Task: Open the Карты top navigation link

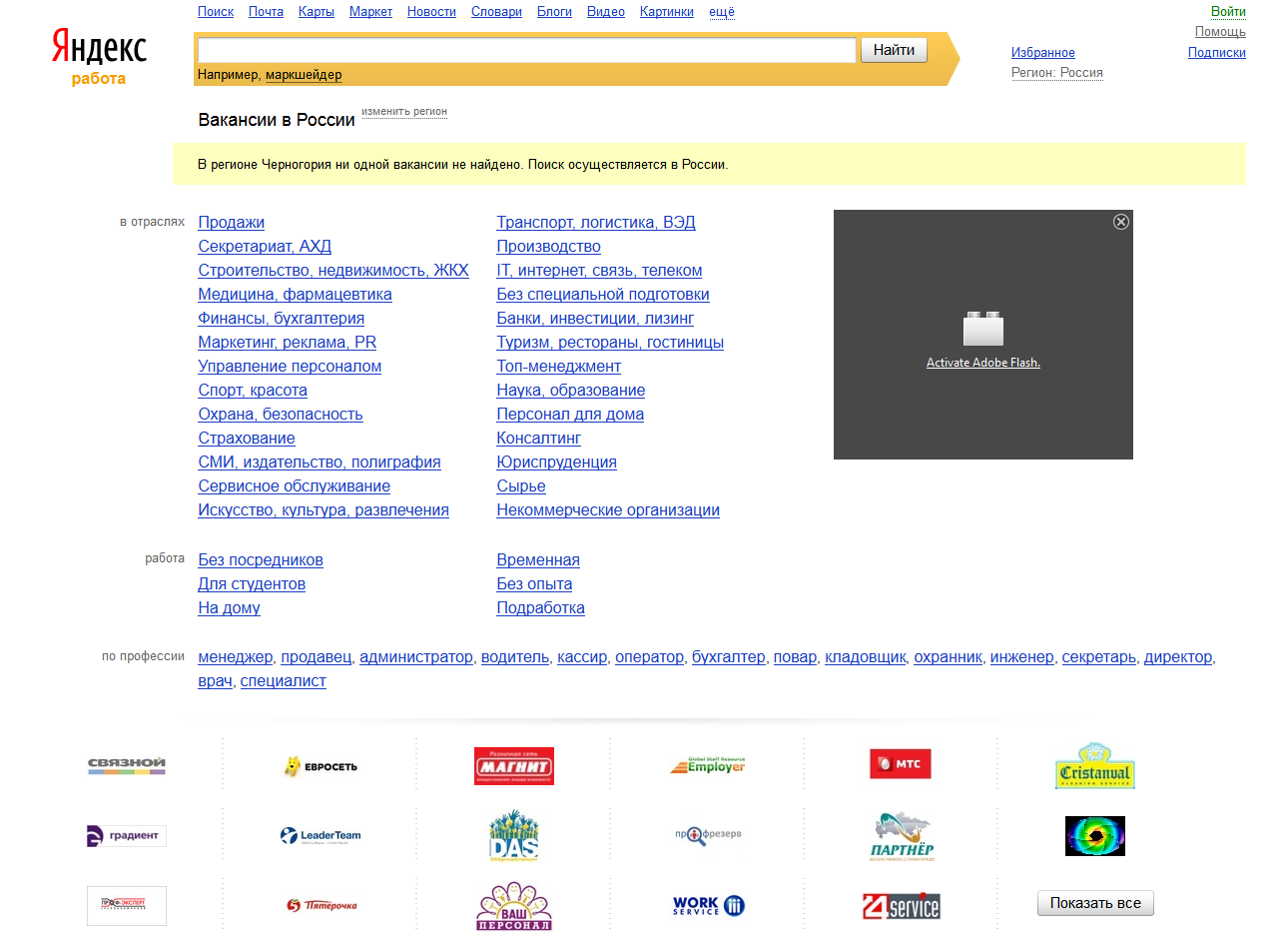Action: coord(317,12)
